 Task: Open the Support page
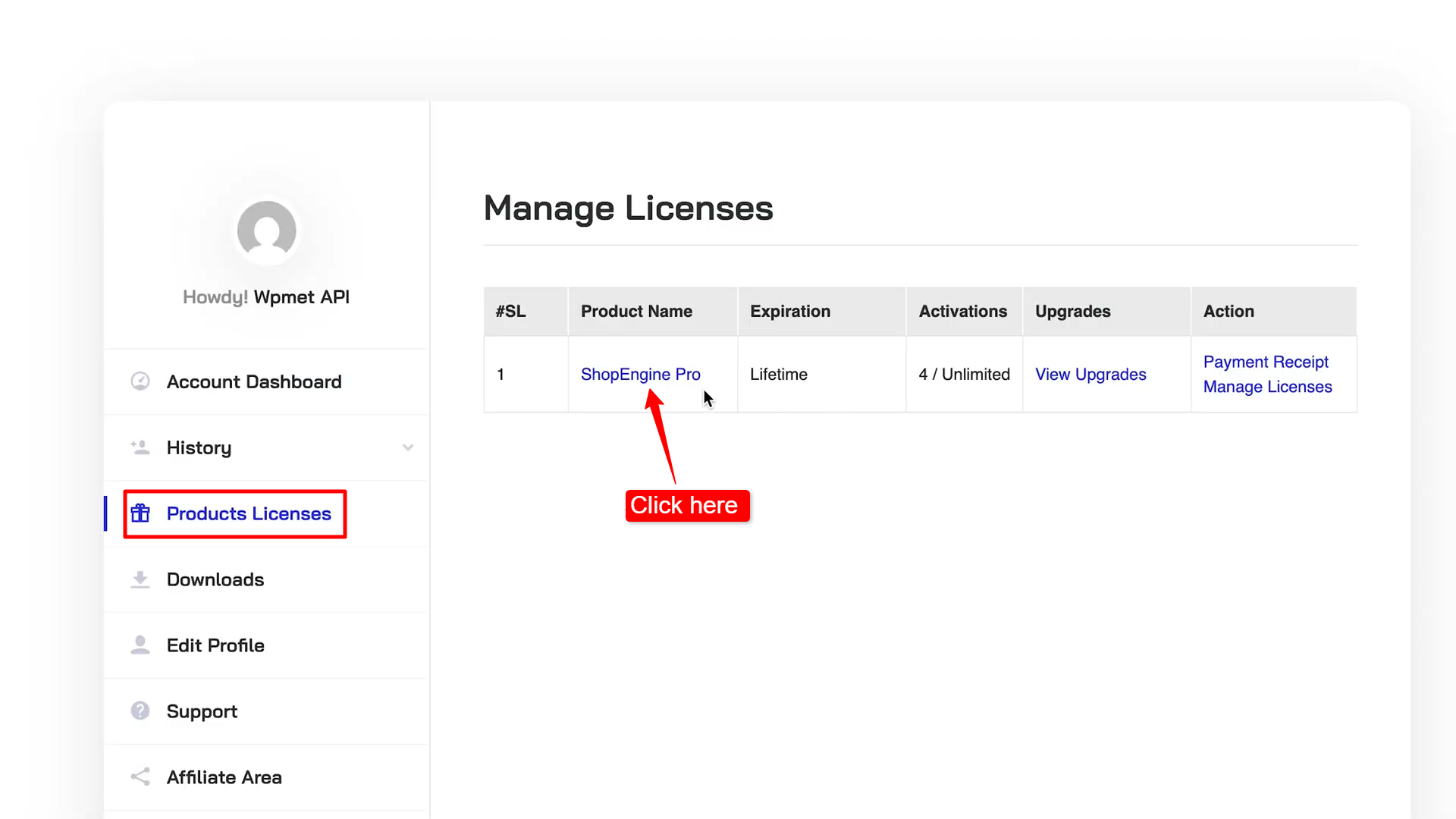click(267, 711)
